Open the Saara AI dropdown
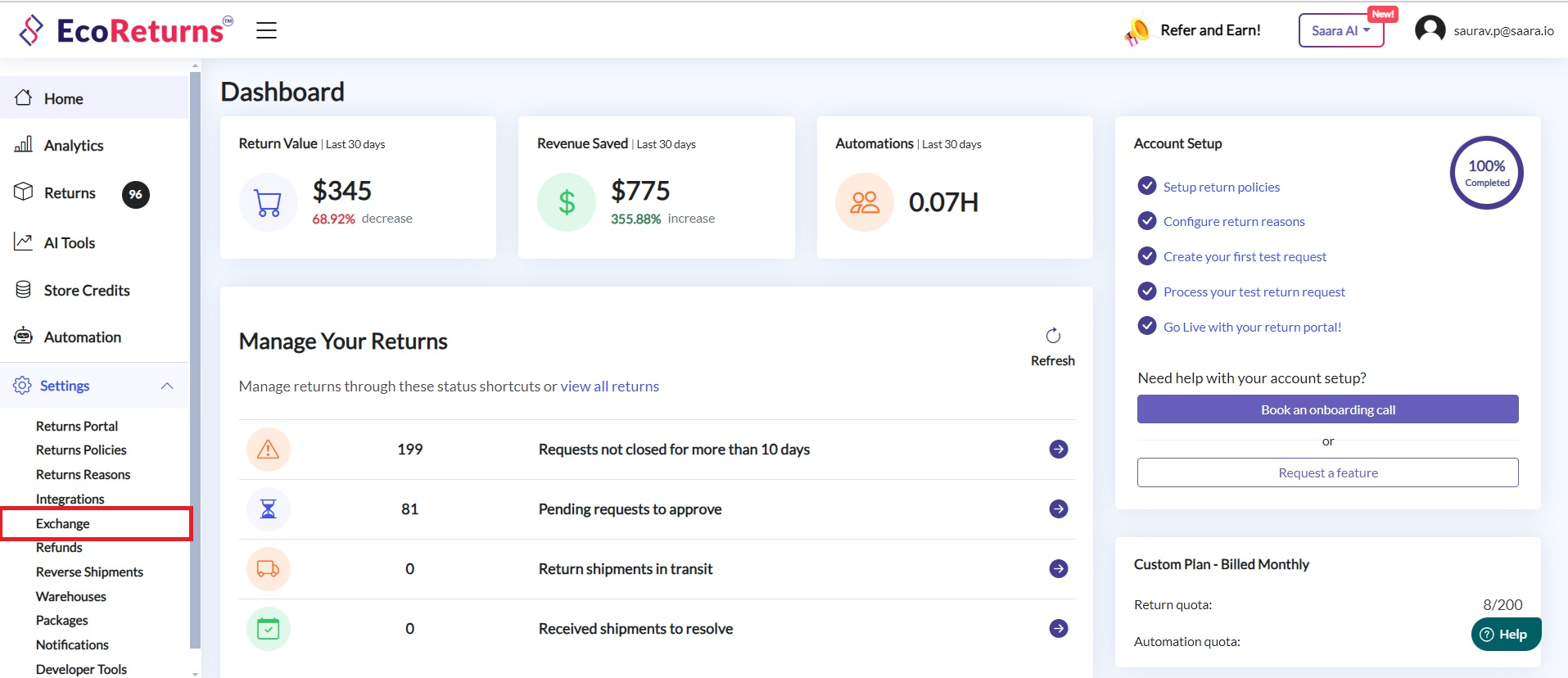 (1340, 31)
